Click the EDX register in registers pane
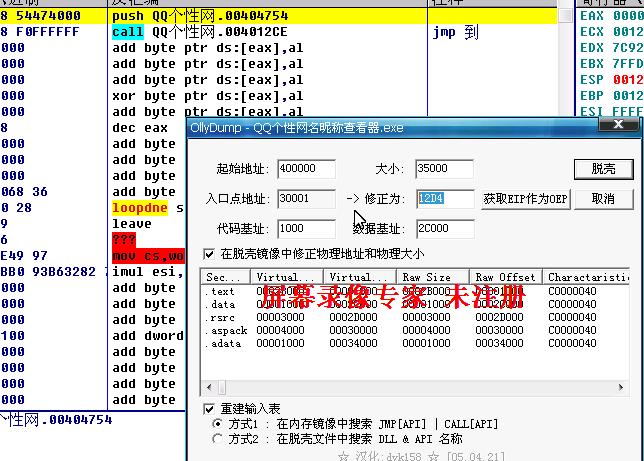The height and width of the screenshot is (461, 644). pyautogui.click(x=592, y=48)
